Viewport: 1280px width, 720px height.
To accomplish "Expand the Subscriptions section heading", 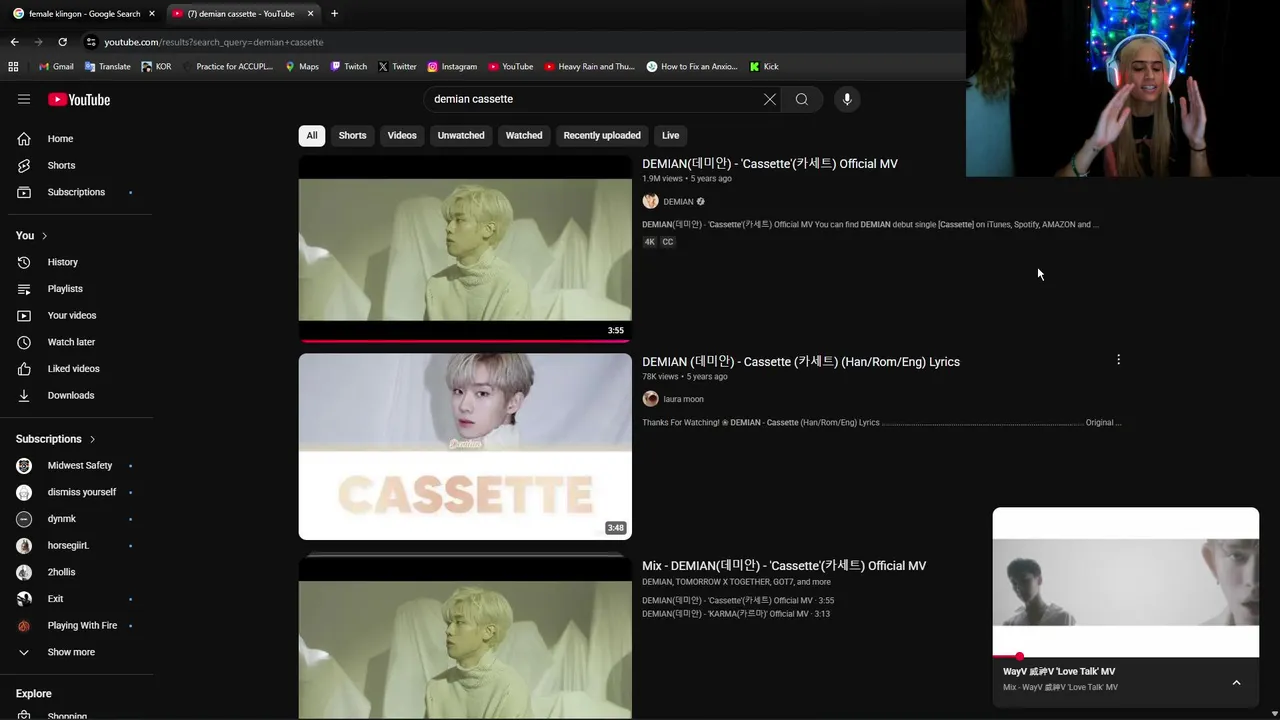I will click(56, 439).
